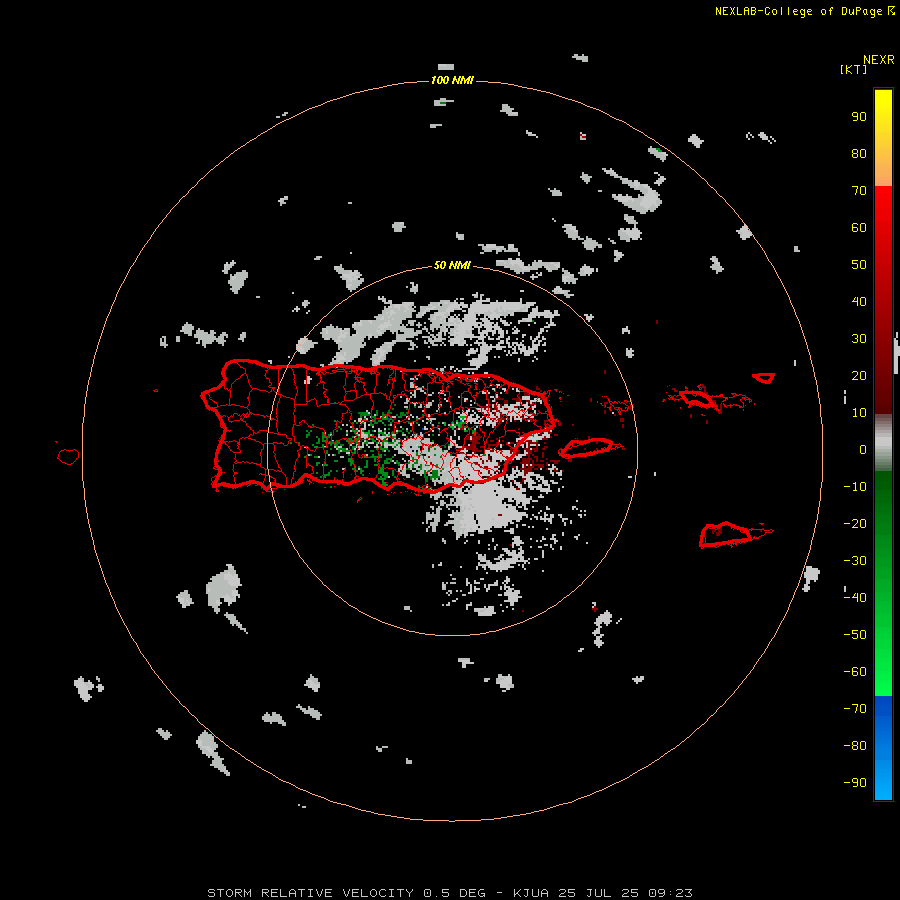Click the -20 scale label

[x=855, y=523]
